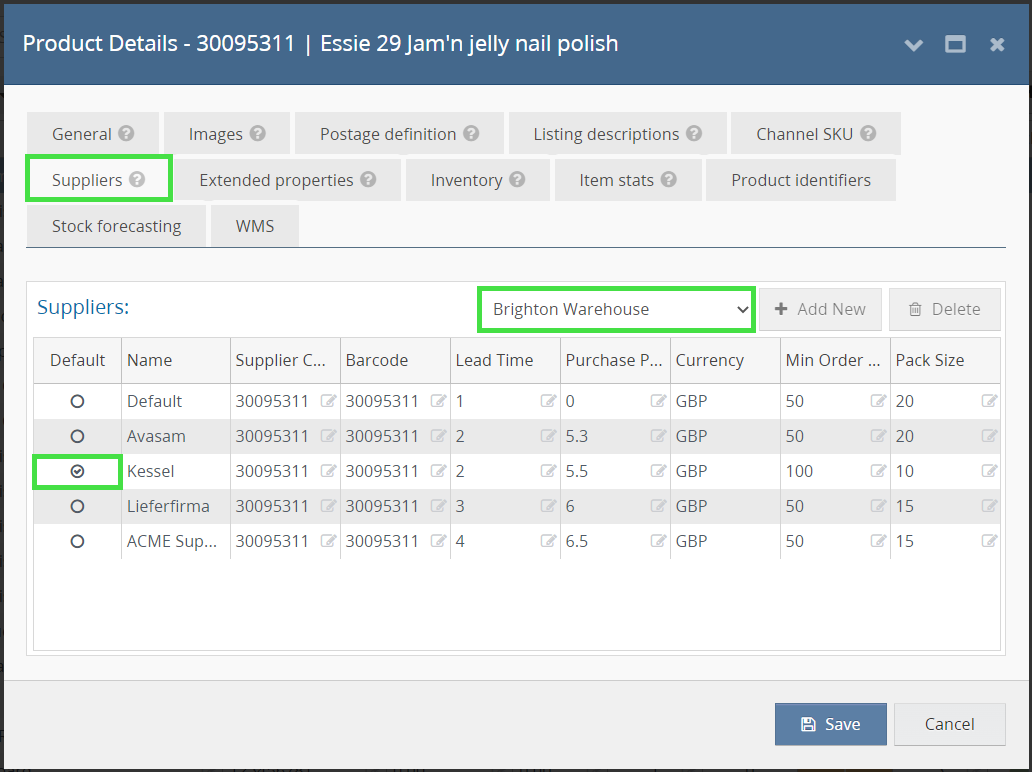Save the product changes
Viewport: 1032px width, 772px height.
coord(830,724)
